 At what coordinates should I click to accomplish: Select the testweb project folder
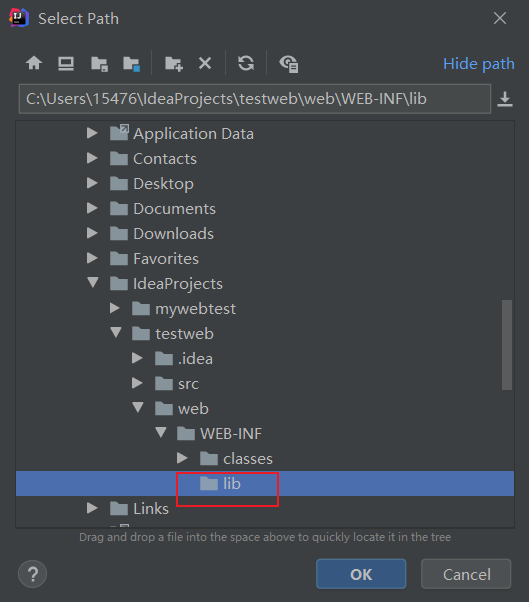tap(265, 333)
